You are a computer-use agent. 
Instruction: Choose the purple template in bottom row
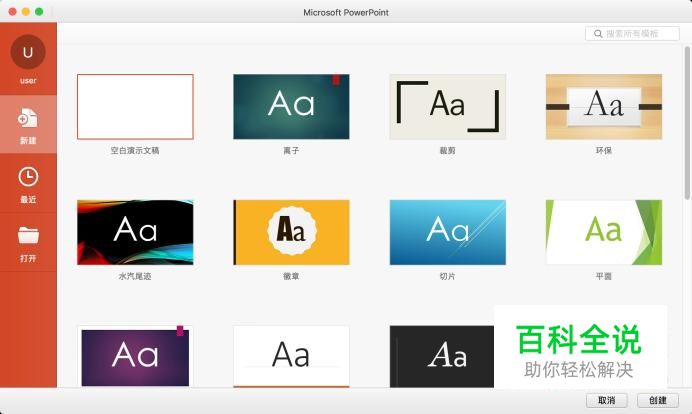[x=135, y=357]
